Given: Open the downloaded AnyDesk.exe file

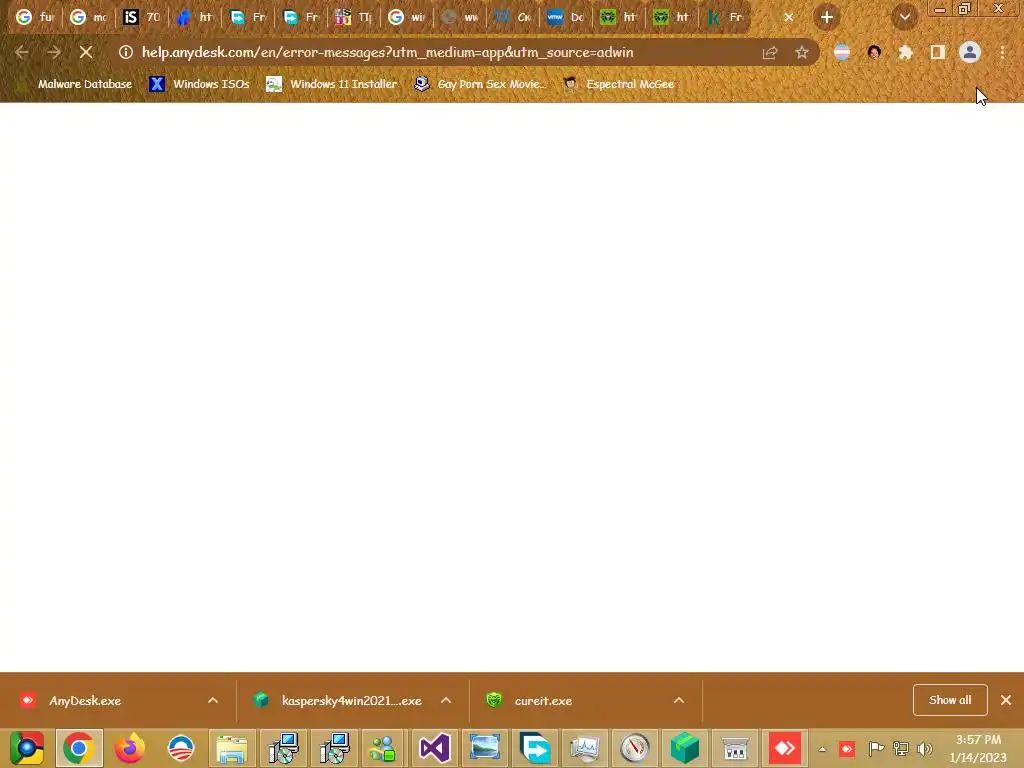Looking at the screenshot, I should click(x=85, y=700).
